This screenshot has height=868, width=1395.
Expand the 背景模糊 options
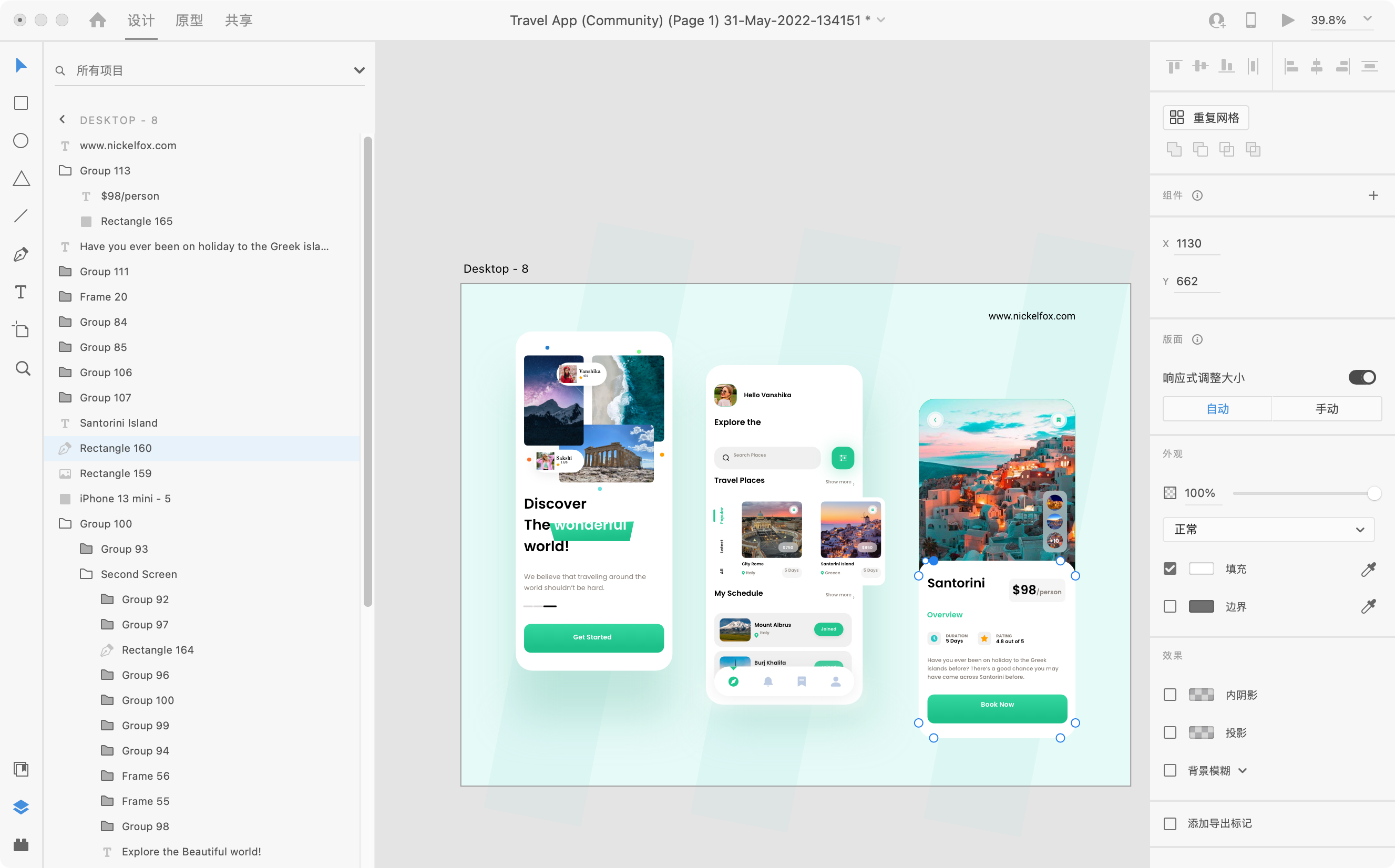[1244, 770]
